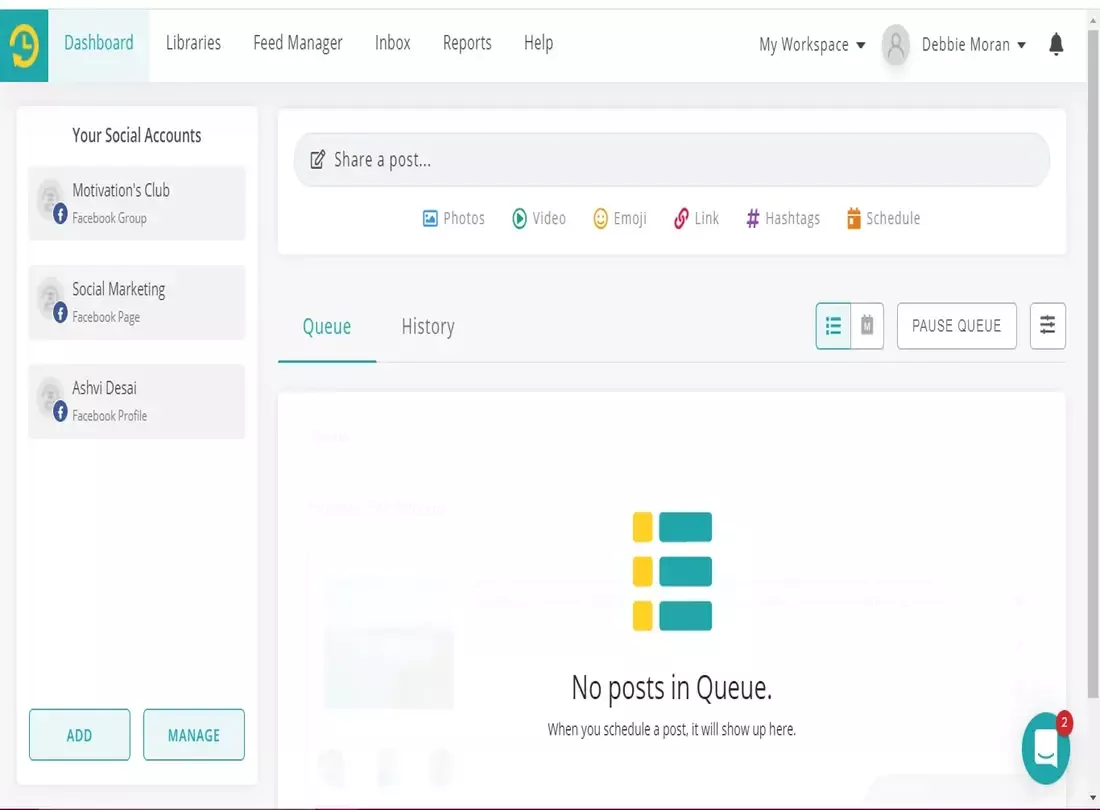
Task: Switch to list view of queue
Action: point(833,326)
